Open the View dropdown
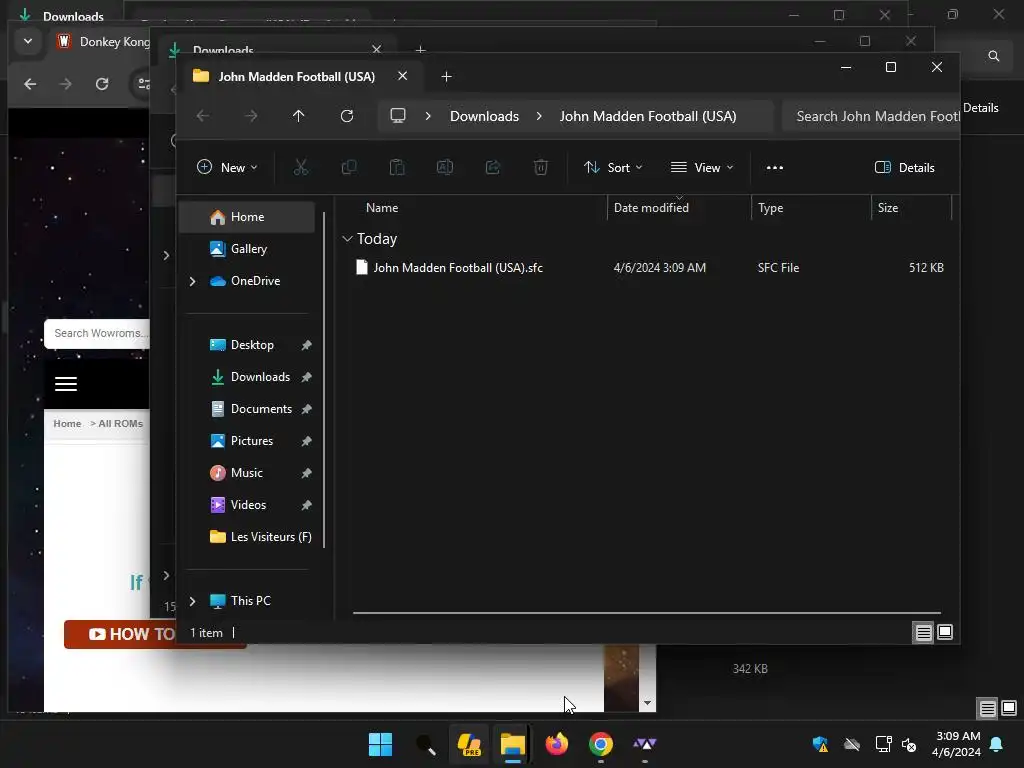Image resolution: width=1024 pixels, height=768 pixels. tap(702, 168)
